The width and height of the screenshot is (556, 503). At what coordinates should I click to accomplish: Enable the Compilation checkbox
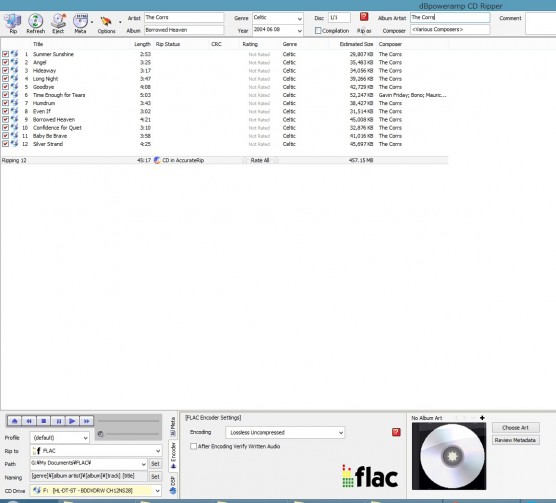[x=318, y=31]
